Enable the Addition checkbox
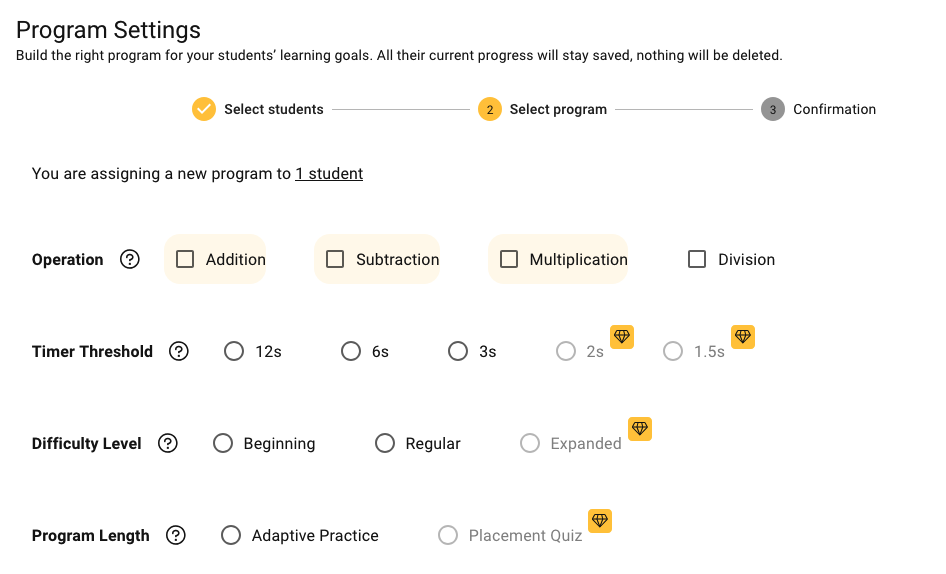 coord(185,259)
